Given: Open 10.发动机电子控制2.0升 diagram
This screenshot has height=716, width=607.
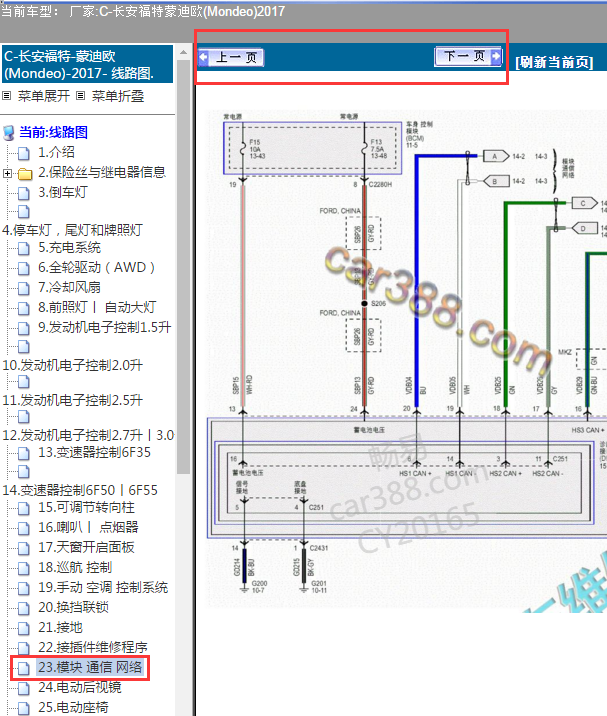Looking at the screenshot, I should [73, 365].
